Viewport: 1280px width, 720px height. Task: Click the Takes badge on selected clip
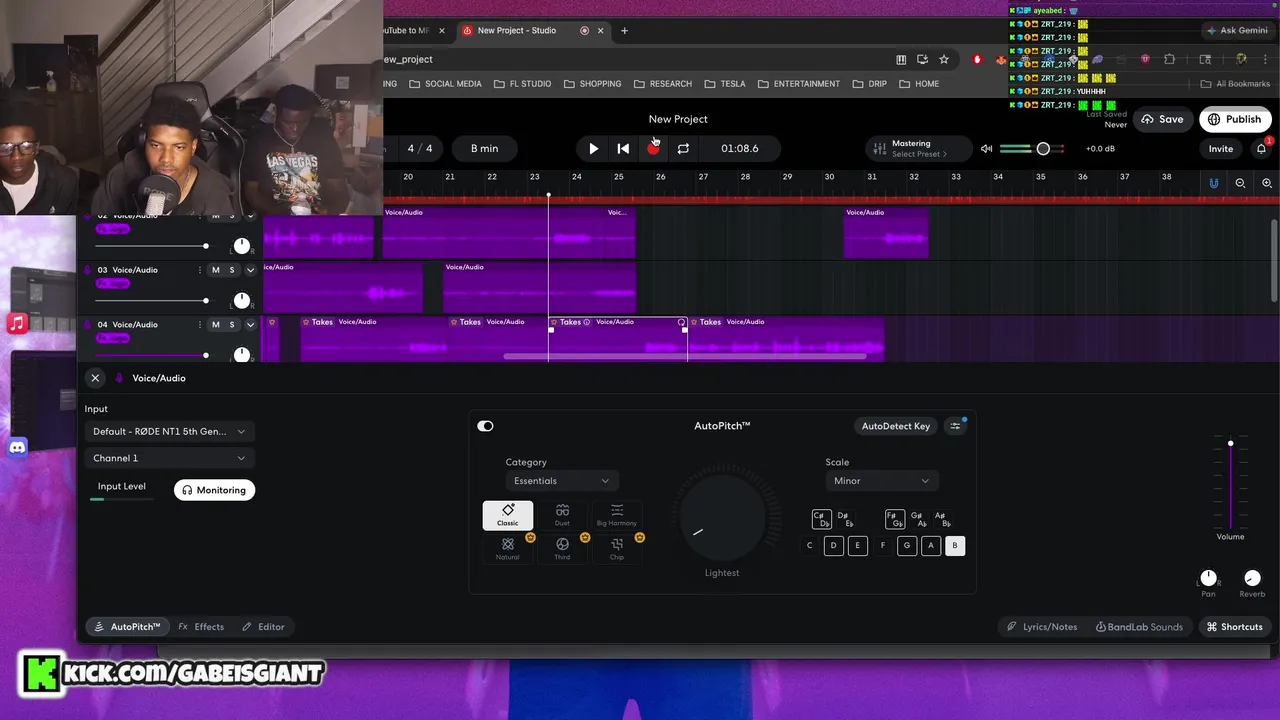pos(570,322)
